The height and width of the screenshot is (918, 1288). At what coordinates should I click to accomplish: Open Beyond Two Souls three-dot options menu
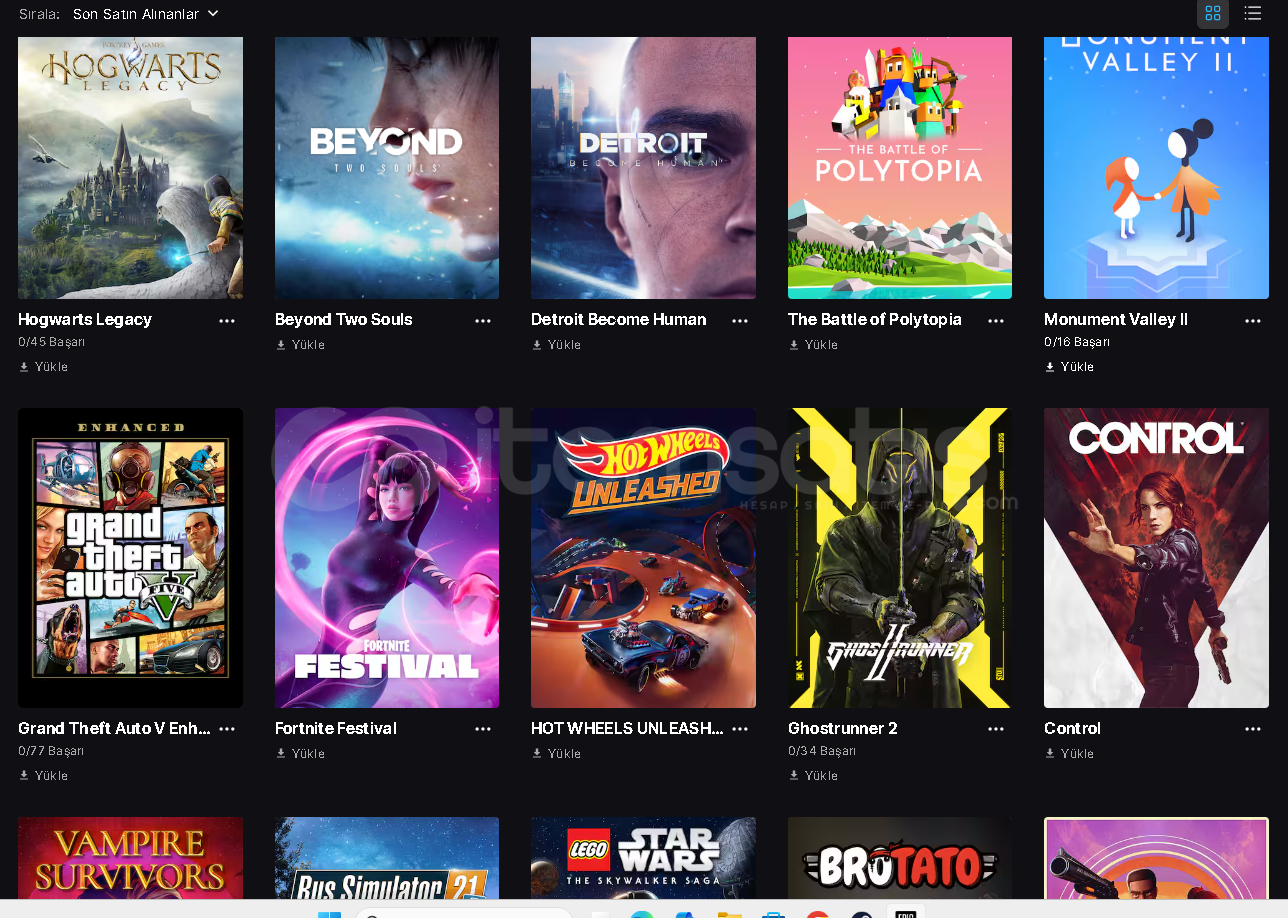coord(483,321)
